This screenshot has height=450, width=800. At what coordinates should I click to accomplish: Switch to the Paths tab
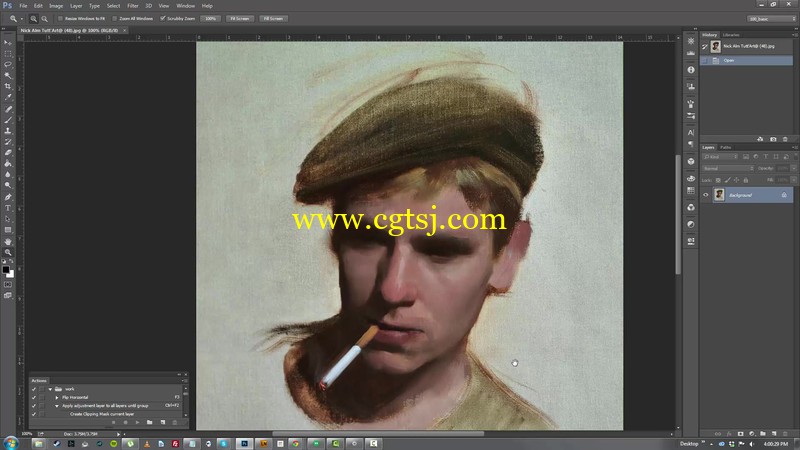pyautogui.click(x=726, y=147)
